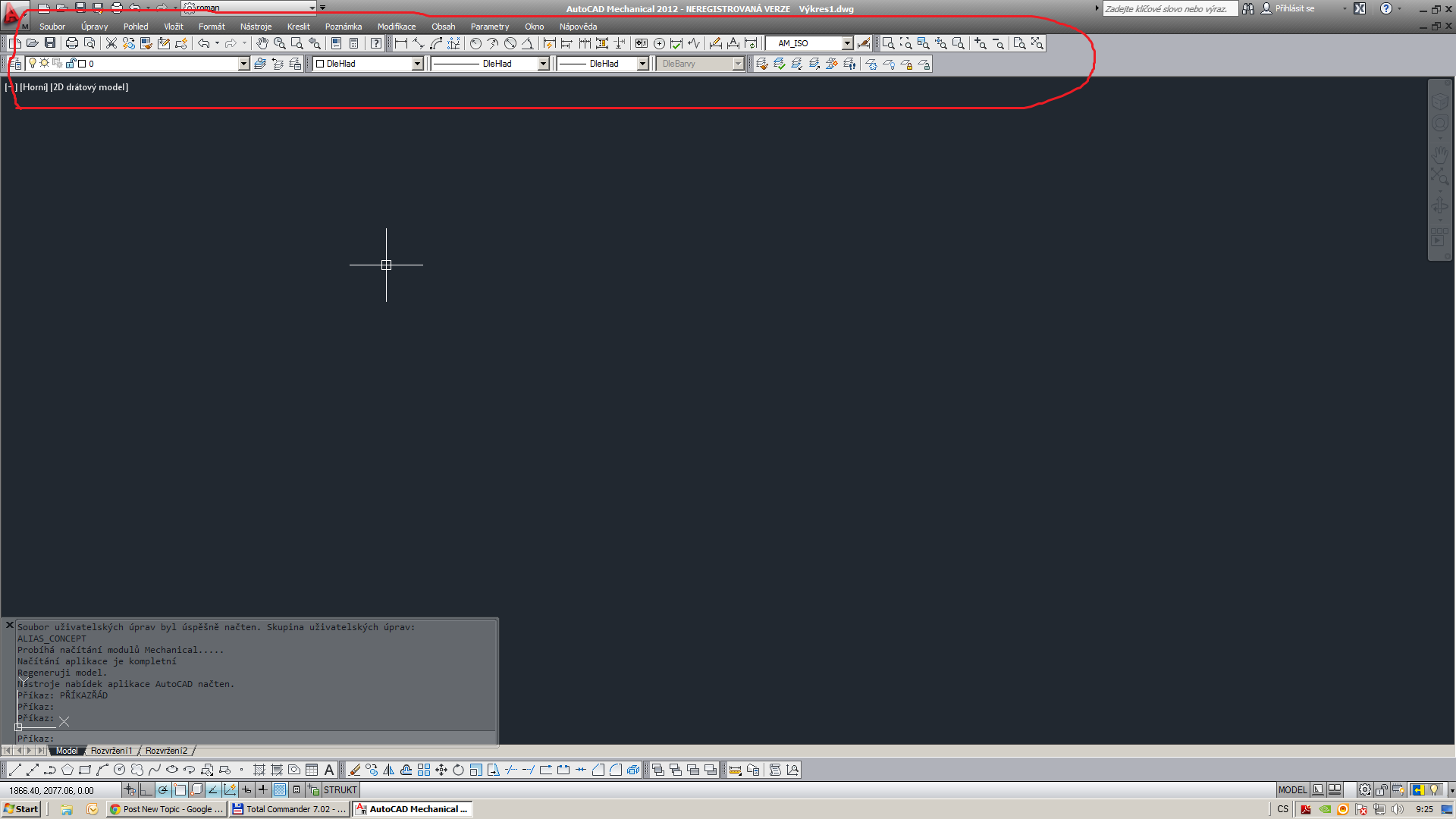
Task: Switch to the Total Commander 7.02 taskbar button
Action: (289, 809)
